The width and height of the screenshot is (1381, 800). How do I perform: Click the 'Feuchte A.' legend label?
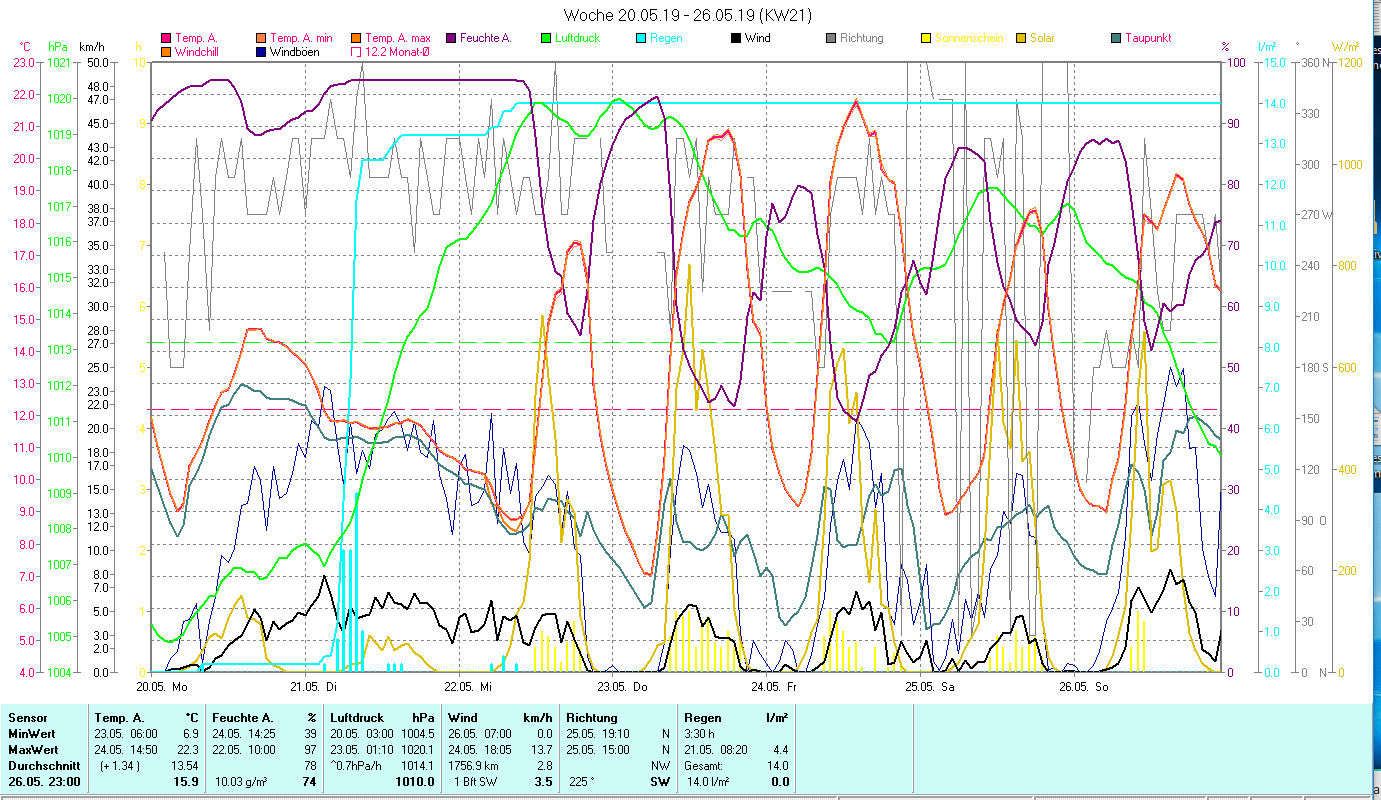point(486,39)
